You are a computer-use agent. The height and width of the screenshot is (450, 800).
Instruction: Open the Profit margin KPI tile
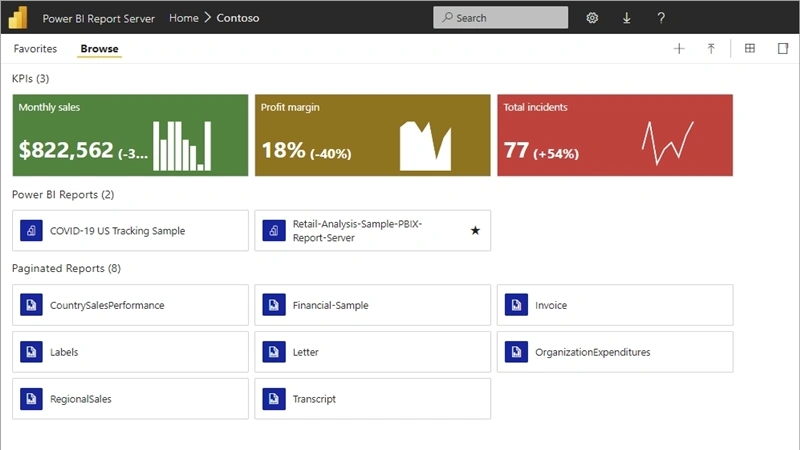373,135
